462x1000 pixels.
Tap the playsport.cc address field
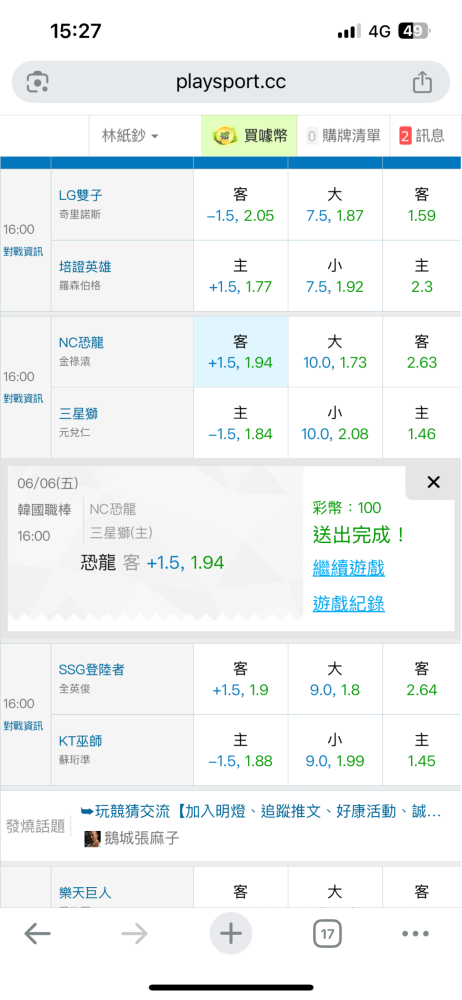coord(231,82)
